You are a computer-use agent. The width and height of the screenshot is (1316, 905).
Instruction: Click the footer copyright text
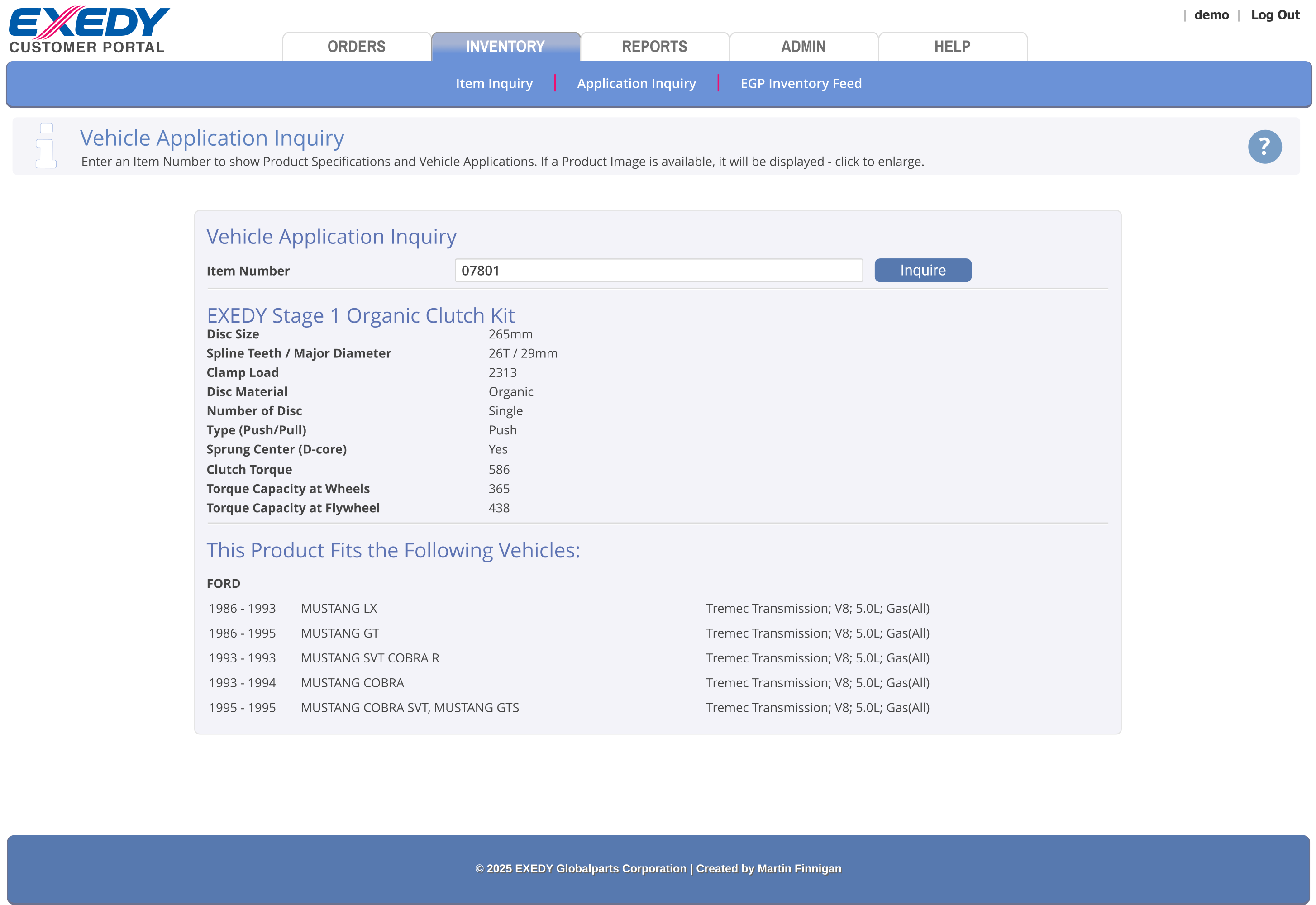coord(658,869)
